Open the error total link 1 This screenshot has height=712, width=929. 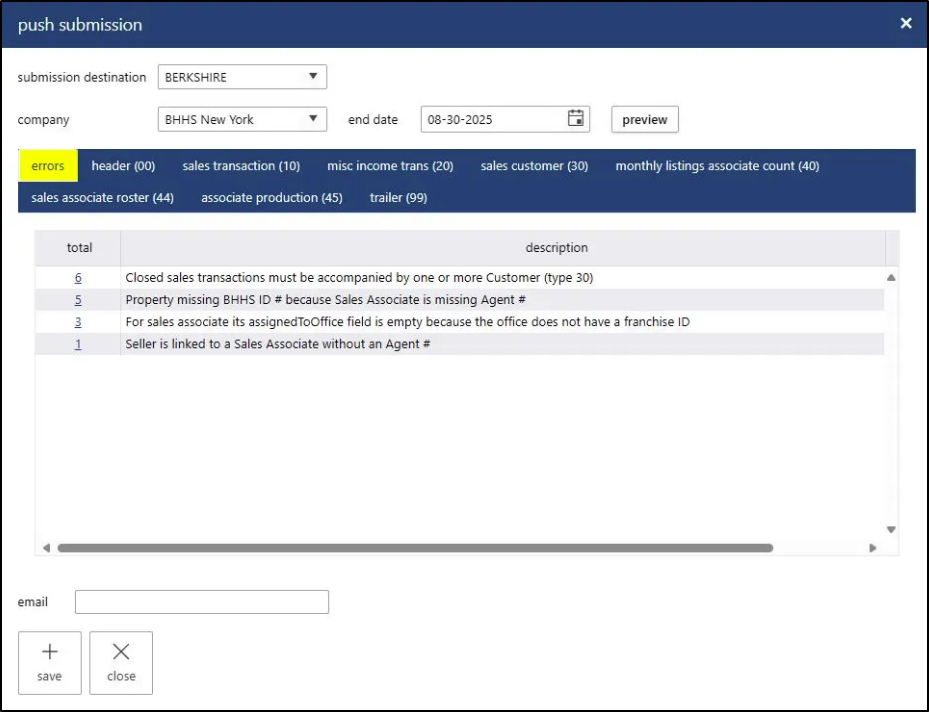pos(78,344)
